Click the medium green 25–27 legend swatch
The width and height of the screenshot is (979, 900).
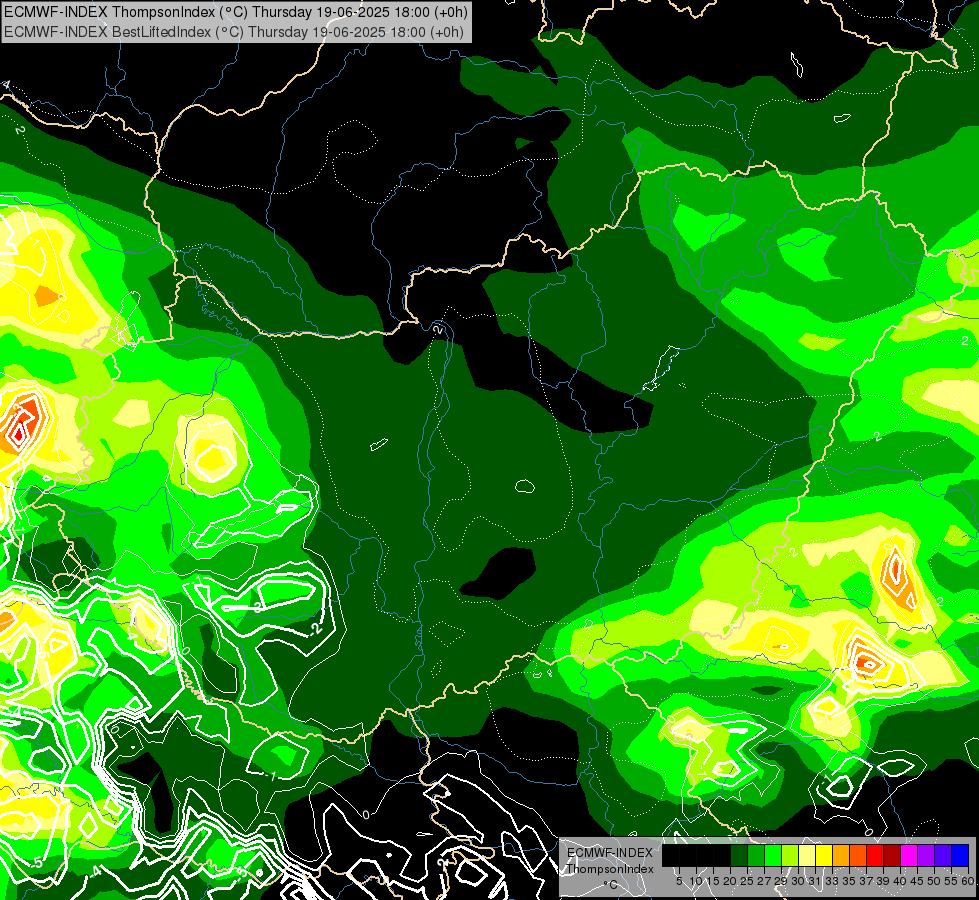tap(756, 855)
